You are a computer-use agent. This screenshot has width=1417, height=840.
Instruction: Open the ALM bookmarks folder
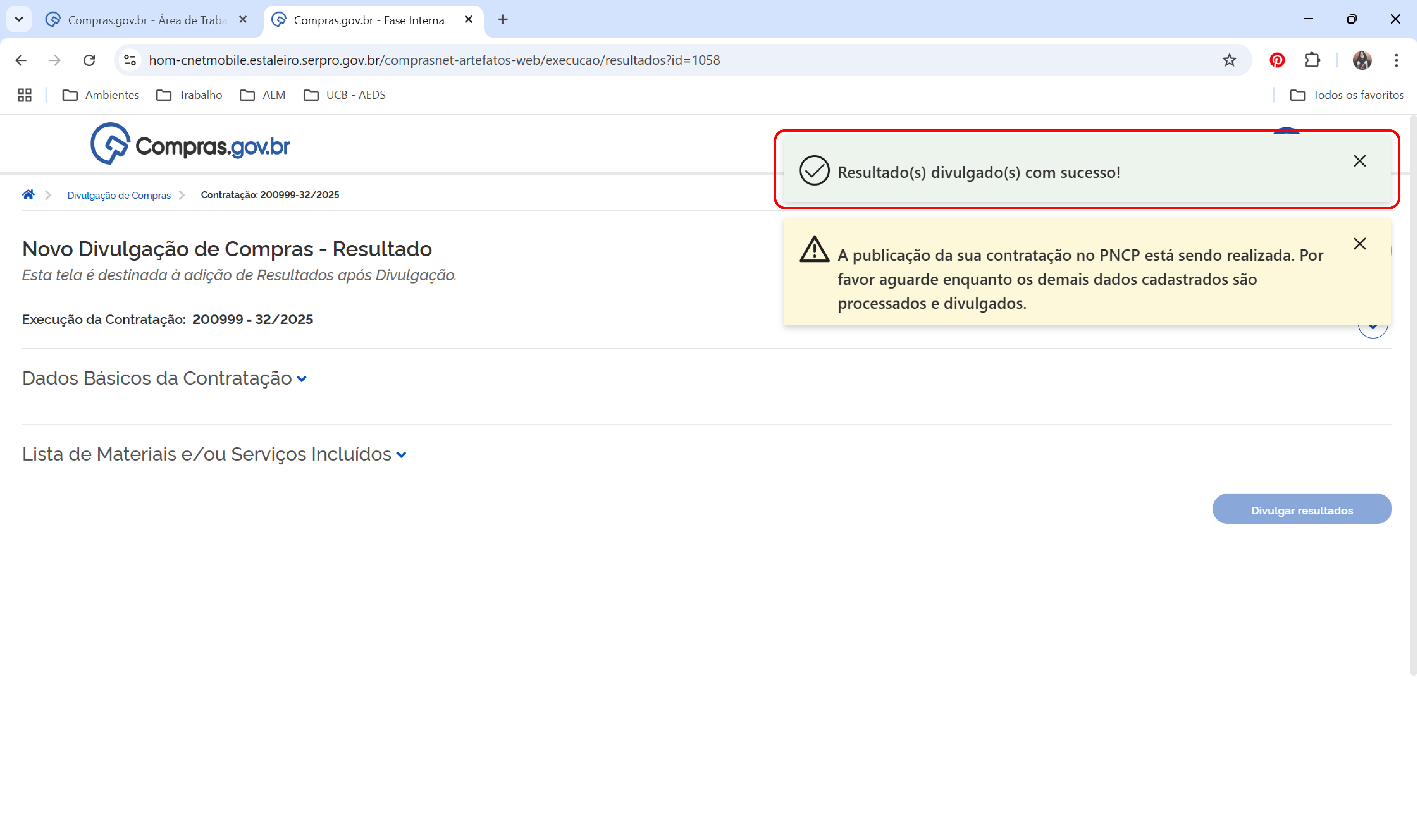point(263,95)
